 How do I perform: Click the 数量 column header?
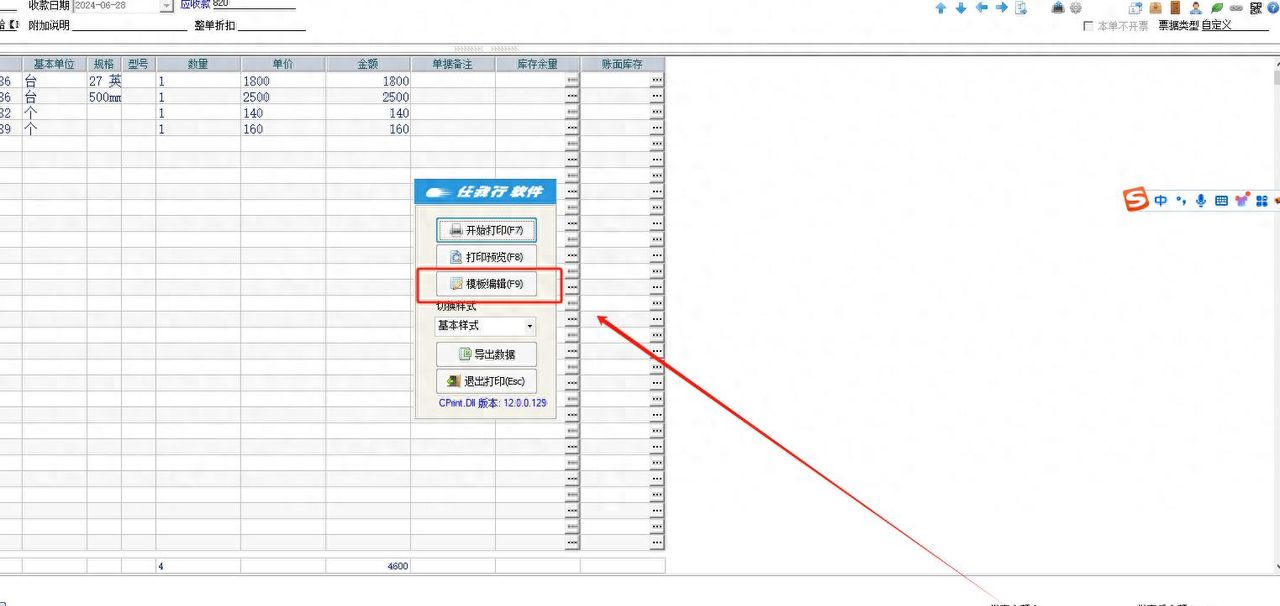pos(198,64)
